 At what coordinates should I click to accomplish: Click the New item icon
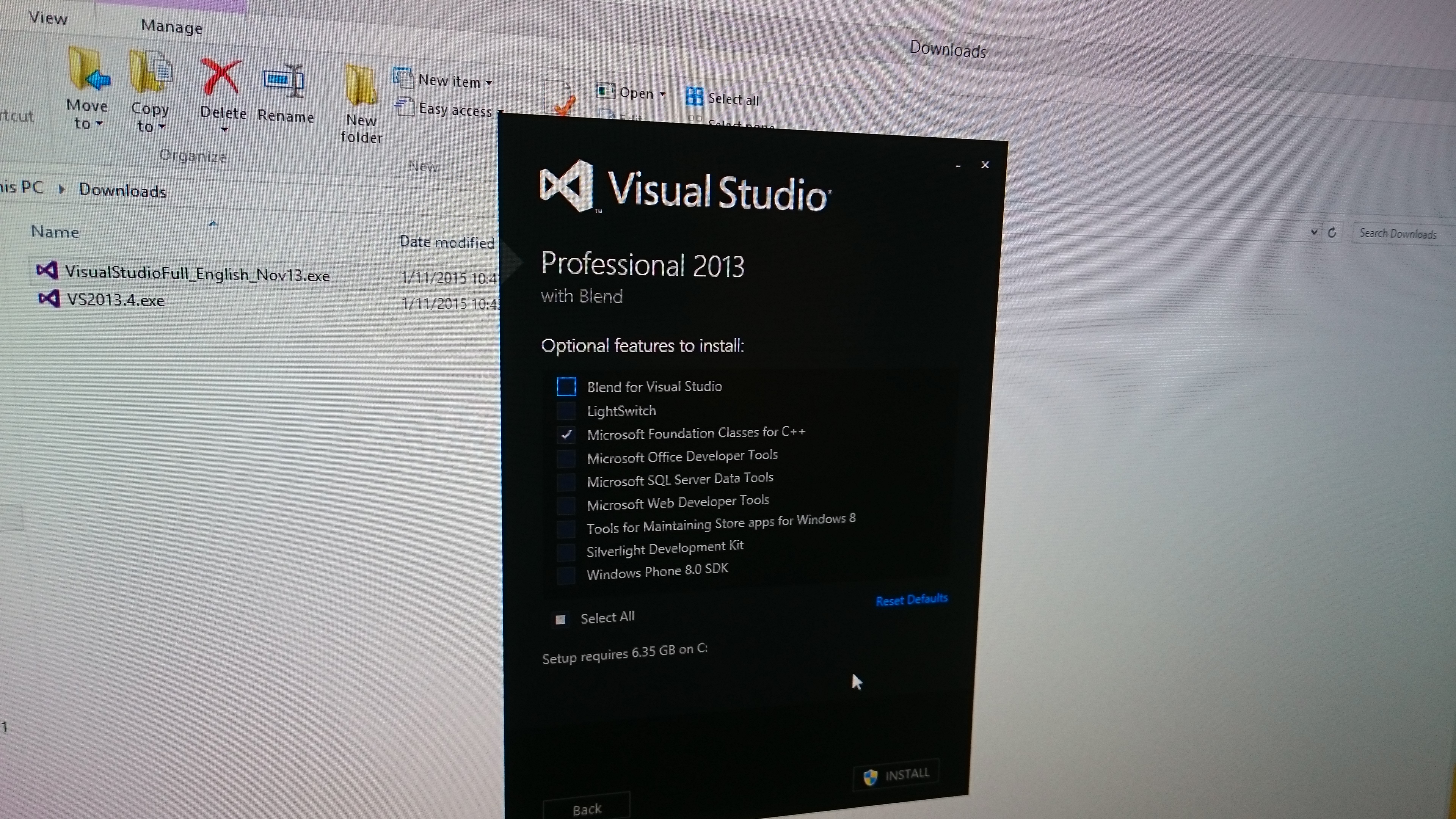403,78
